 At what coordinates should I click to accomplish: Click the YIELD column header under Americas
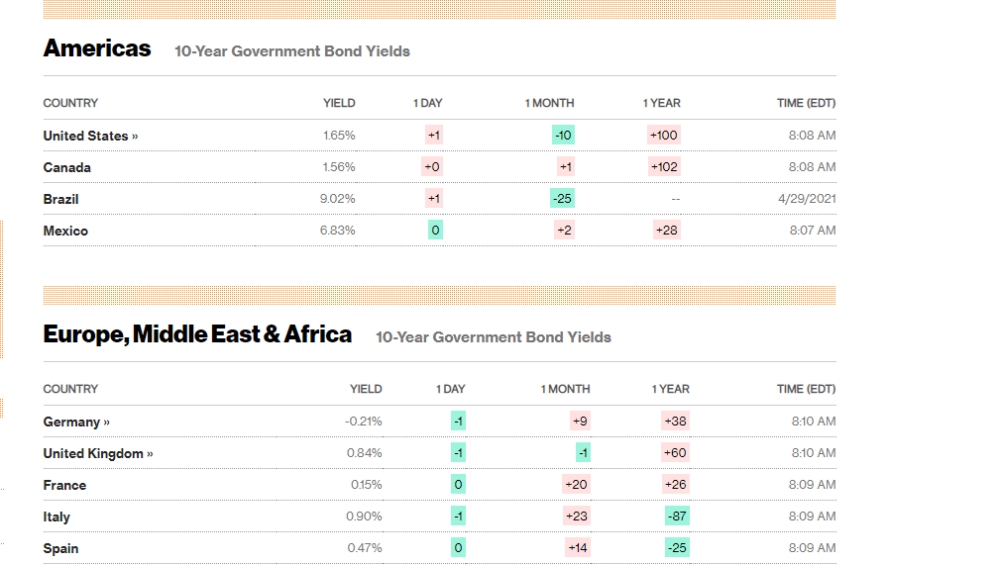pyautogui.click(x=339, y=103)
